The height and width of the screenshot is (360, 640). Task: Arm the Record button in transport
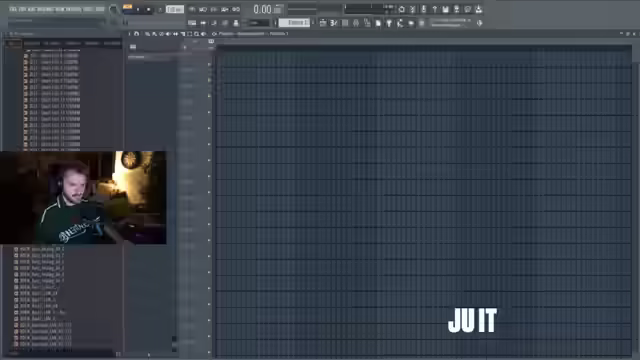pos(160,9)
